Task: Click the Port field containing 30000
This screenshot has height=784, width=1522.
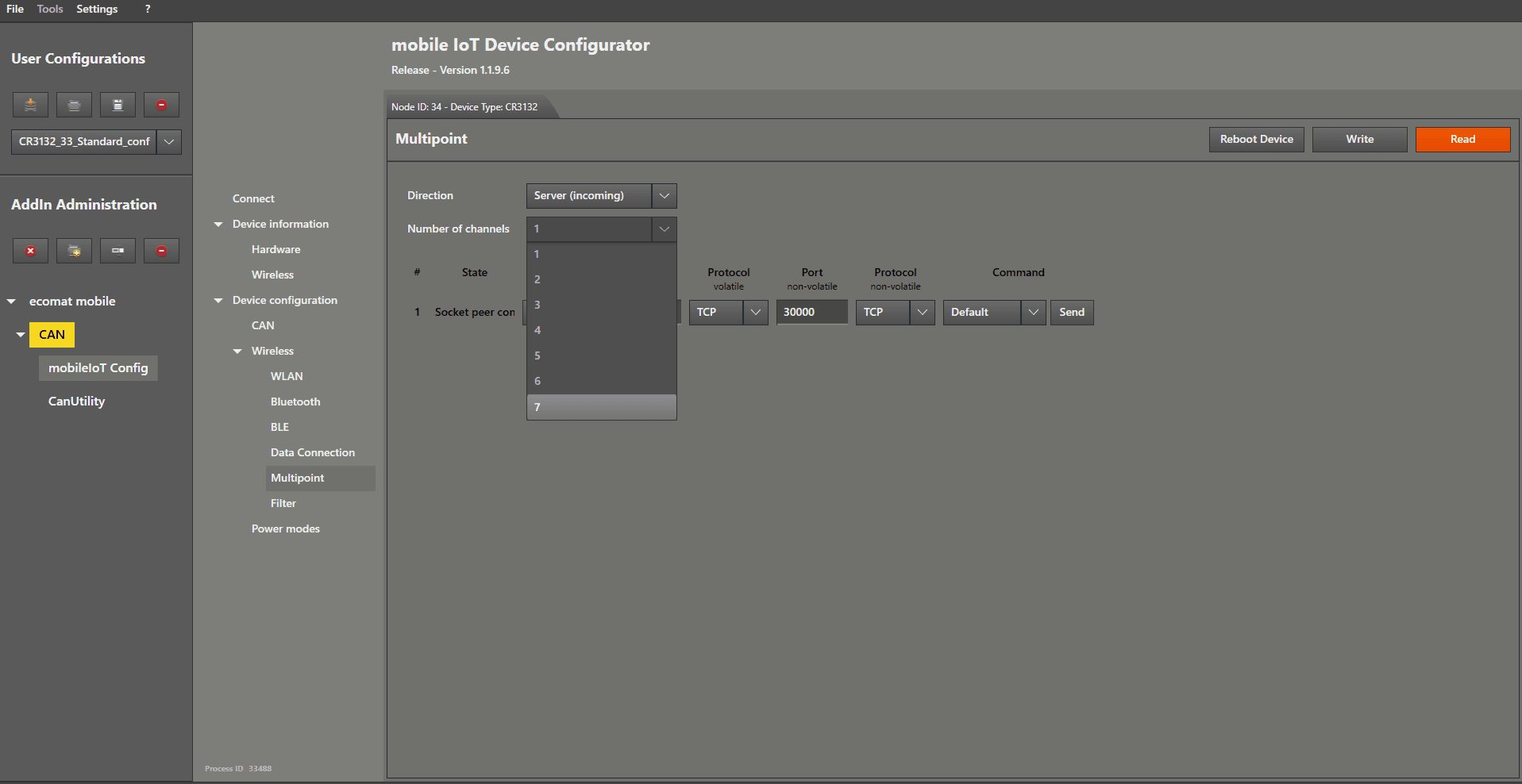Action: point(811,313)
